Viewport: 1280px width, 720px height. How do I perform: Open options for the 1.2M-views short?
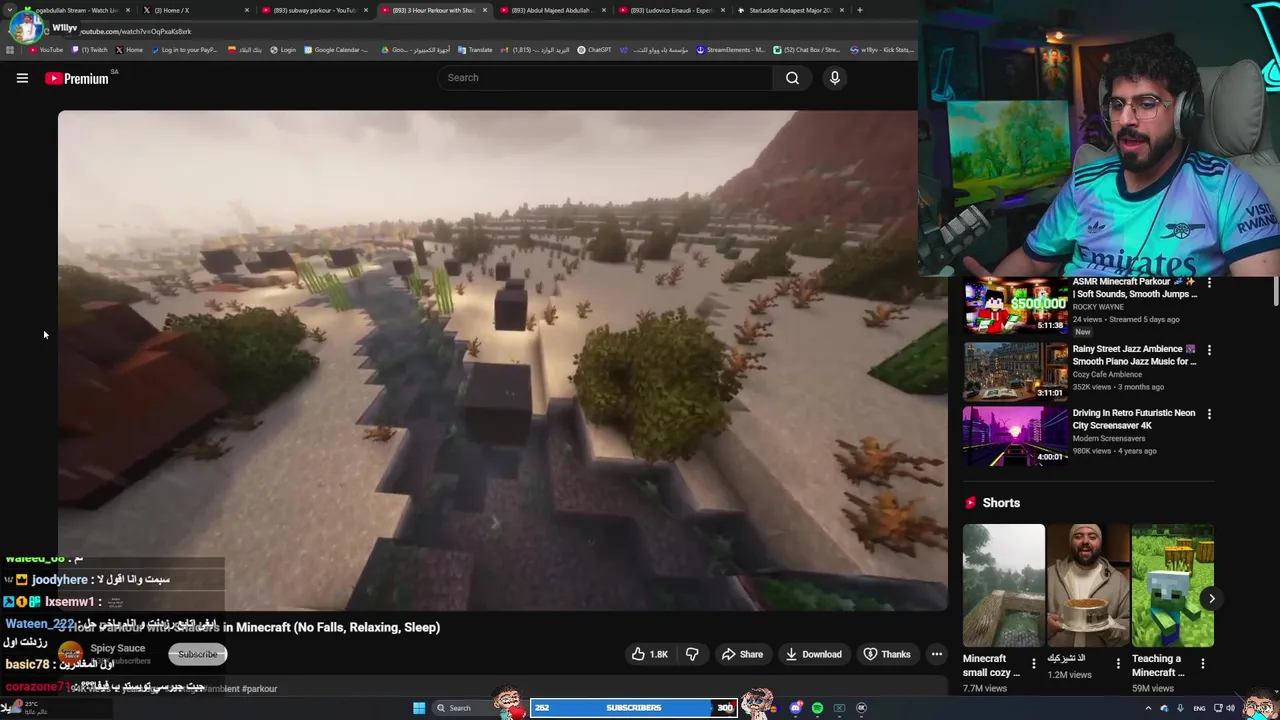(1118, 663)
